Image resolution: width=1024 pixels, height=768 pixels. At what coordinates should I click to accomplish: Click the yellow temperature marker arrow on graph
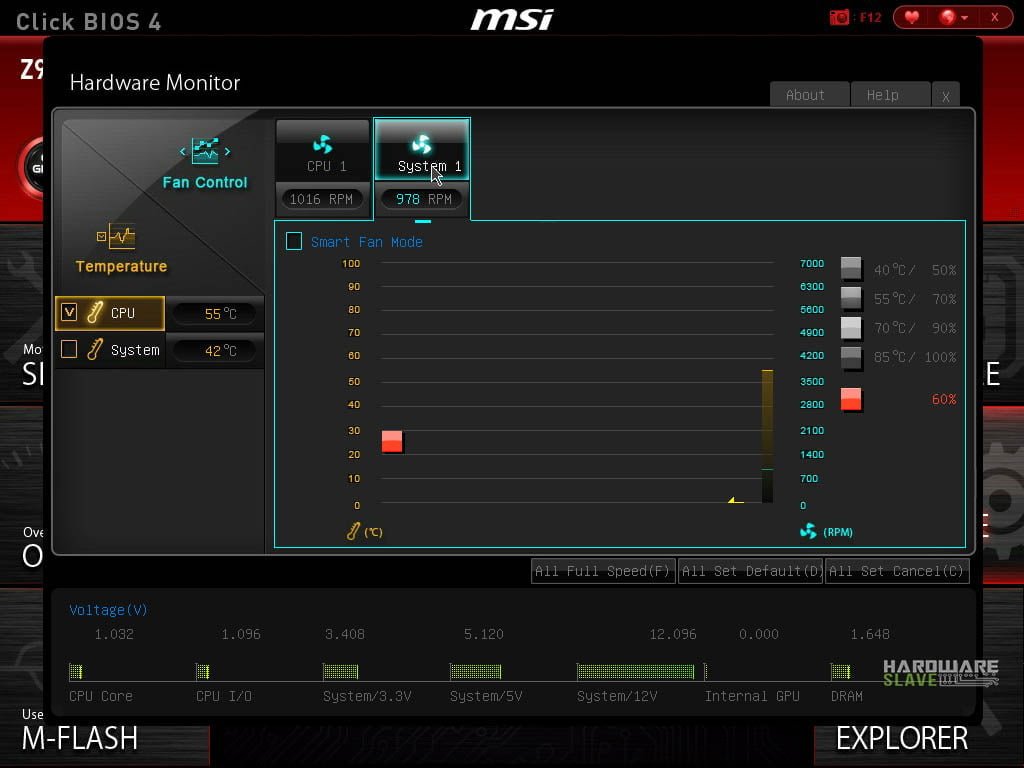pyautogui.click(x=735, y=500)
